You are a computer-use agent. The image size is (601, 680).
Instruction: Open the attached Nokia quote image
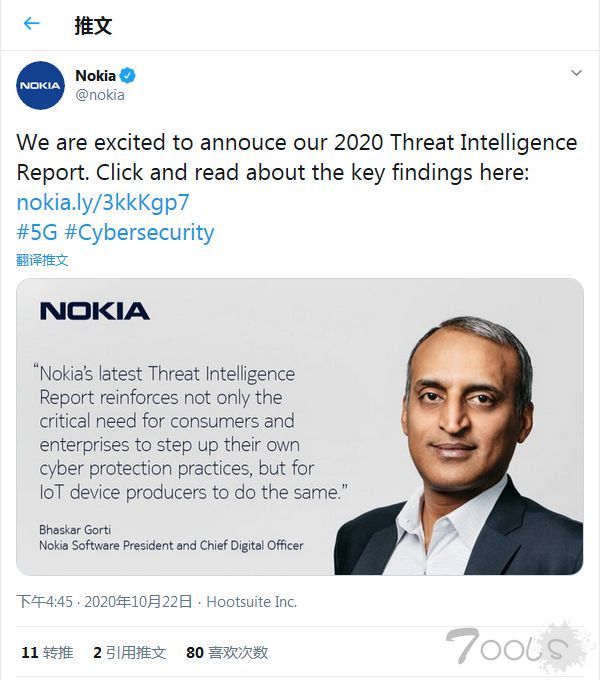pos(300,427)
